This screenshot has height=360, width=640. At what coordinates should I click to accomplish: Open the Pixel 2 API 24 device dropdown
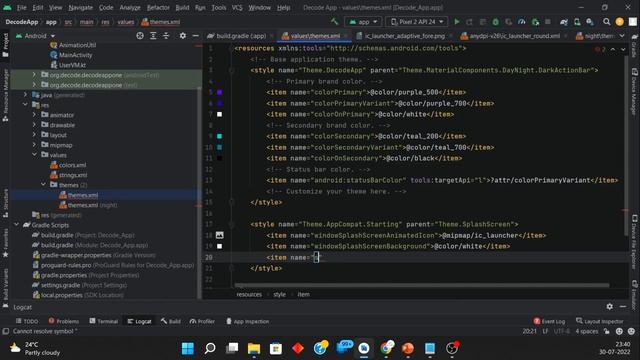point(416,22)
